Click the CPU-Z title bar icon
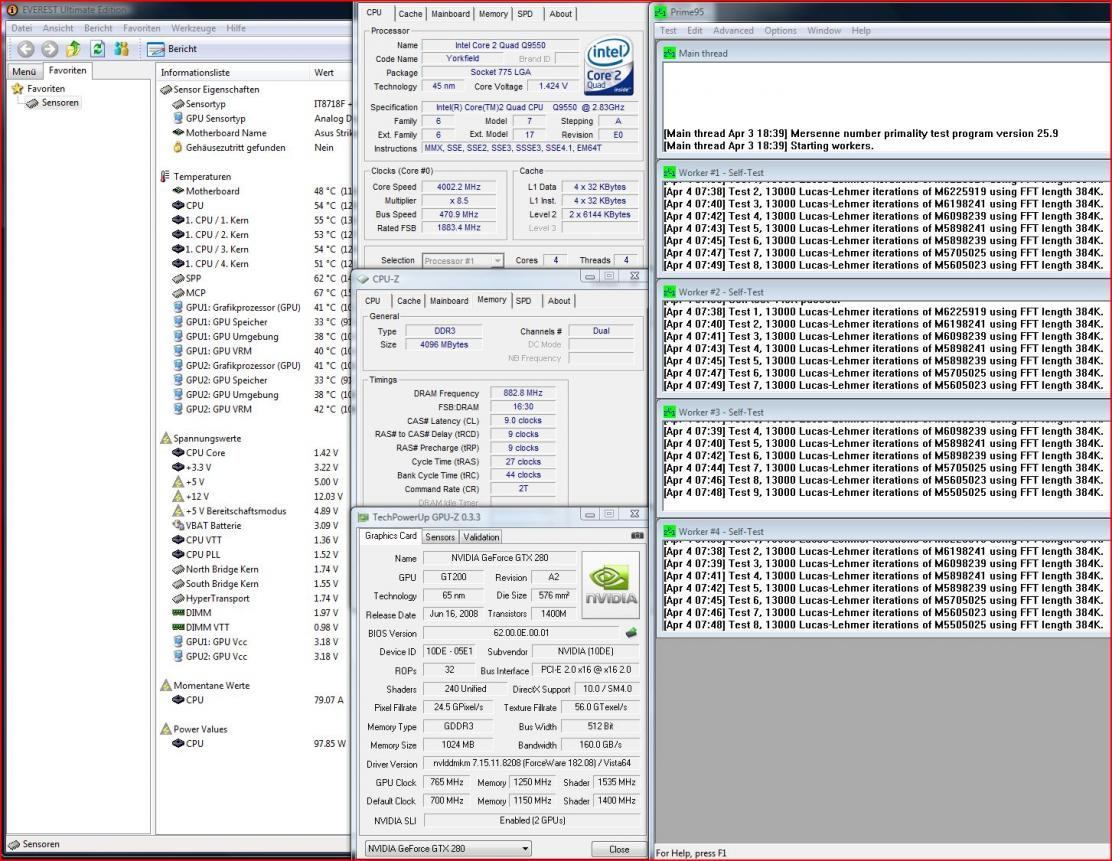 pyautogui.click(x=363, y=279)
